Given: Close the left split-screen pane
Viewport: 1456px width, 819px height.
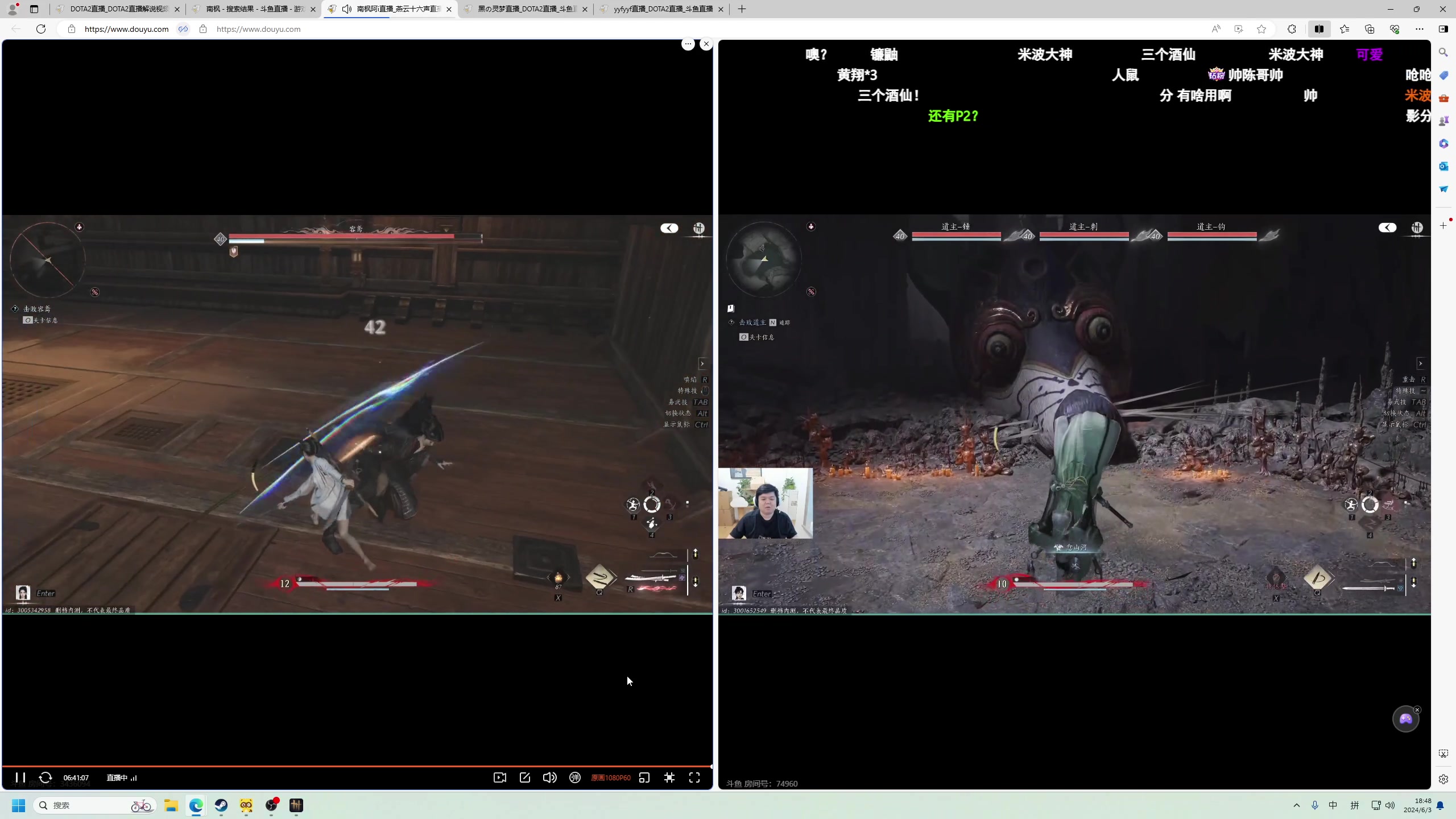Looking at the screenshot, I should [706, 44].
